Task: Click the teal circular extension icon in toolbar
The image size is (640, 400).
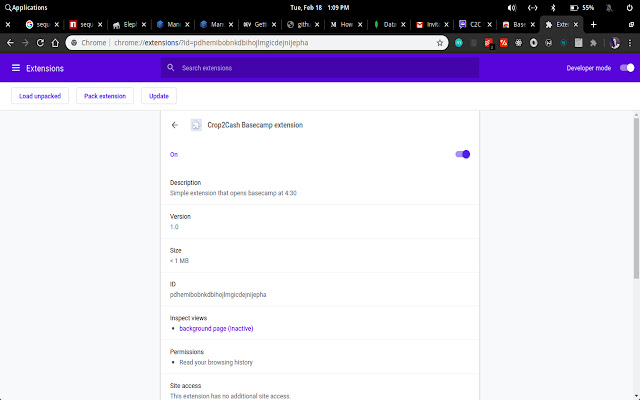Action: (459, 42)
